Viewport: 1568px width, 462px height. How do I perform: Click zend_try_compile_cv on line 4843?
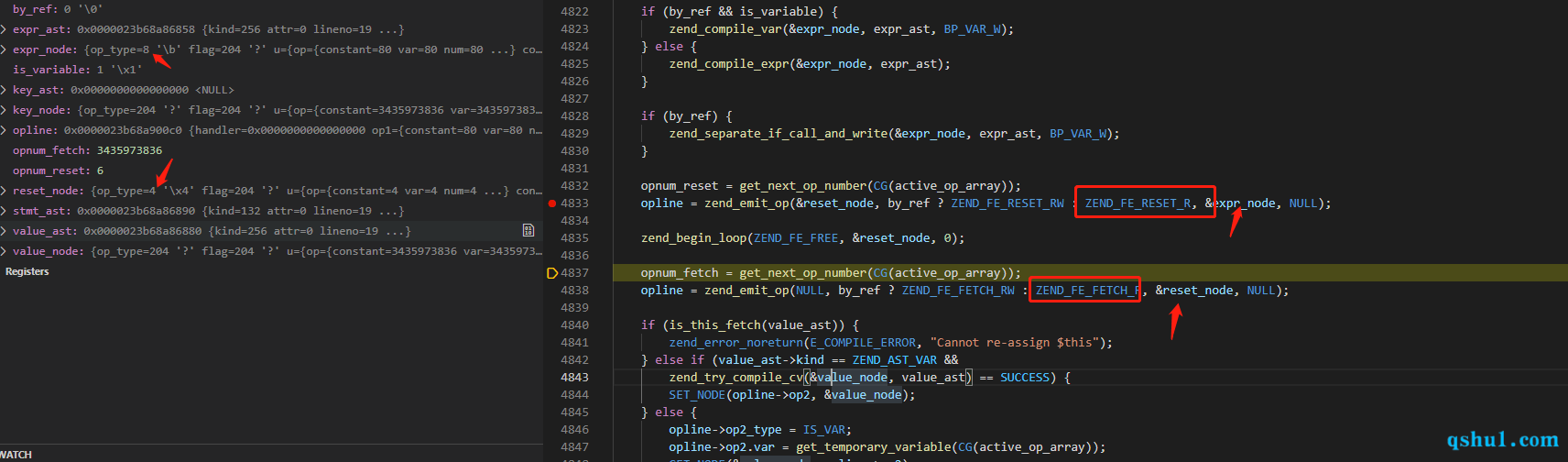click(735, 378)
